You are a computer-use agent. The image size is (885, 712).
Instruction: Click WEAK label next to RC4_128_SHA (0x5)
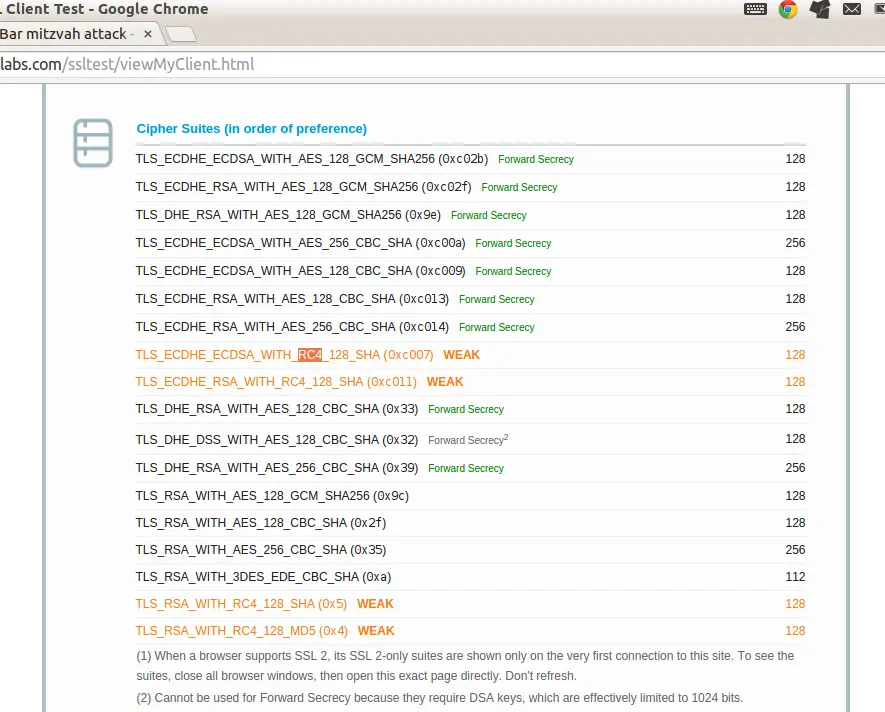tap(375, 604)
